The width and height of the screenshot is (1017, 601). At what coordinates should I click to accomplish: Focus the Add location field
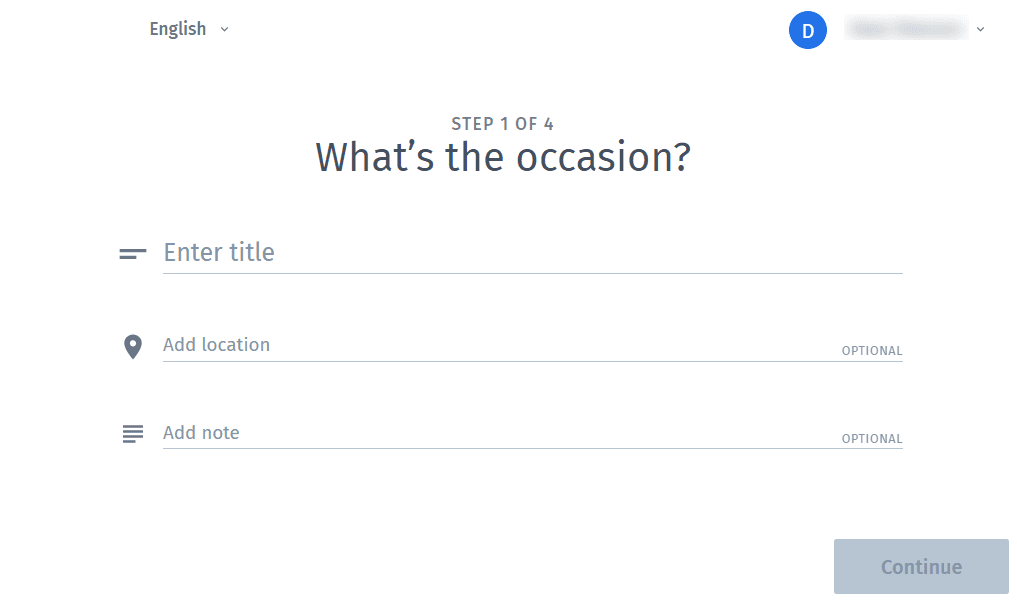532,345
